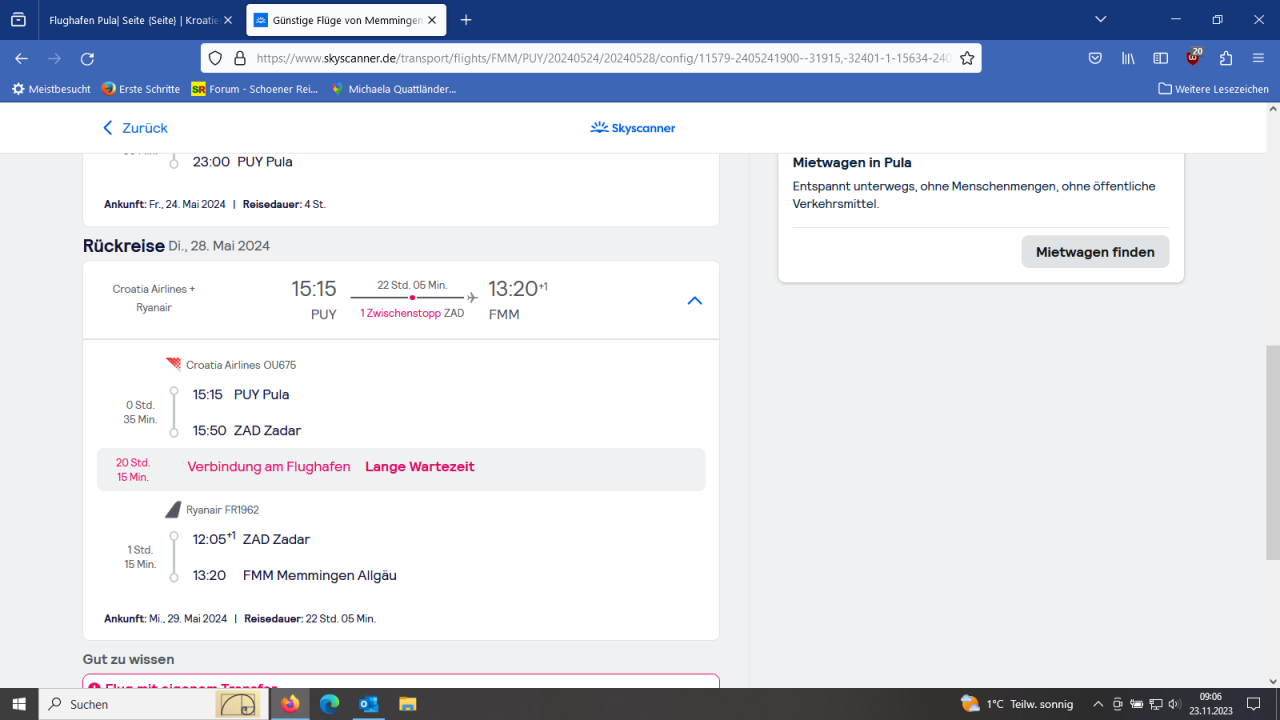Image resolution: width=1280 pixels, height=720 pixels.
Task: Open Michaela Quattländer bookmark
Action: click(x=394, y=89)
